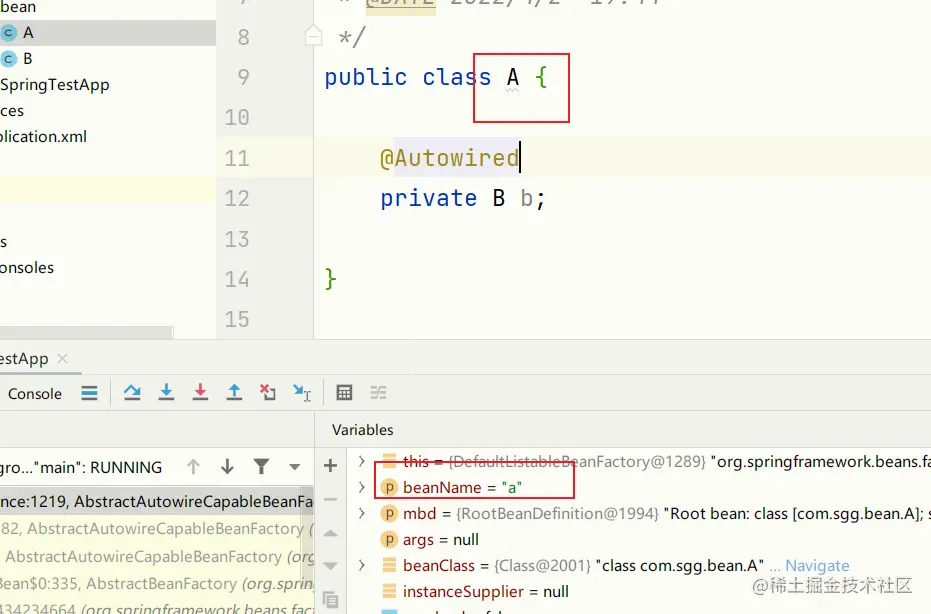
Task: Move watch up with triangle icon
Action: 331,533
